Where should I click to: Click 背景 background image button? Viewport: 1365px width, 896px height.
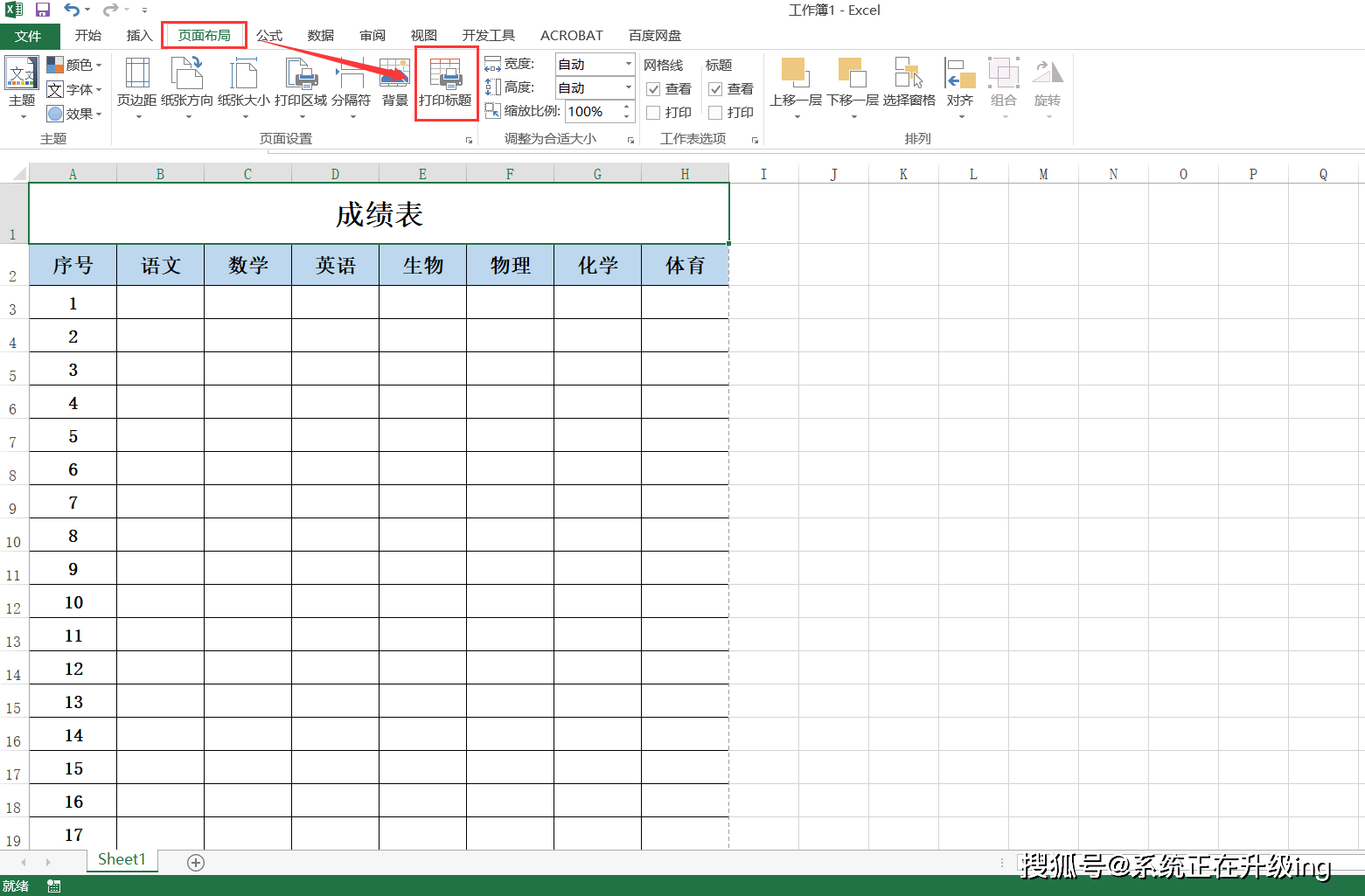pos(395,84)
